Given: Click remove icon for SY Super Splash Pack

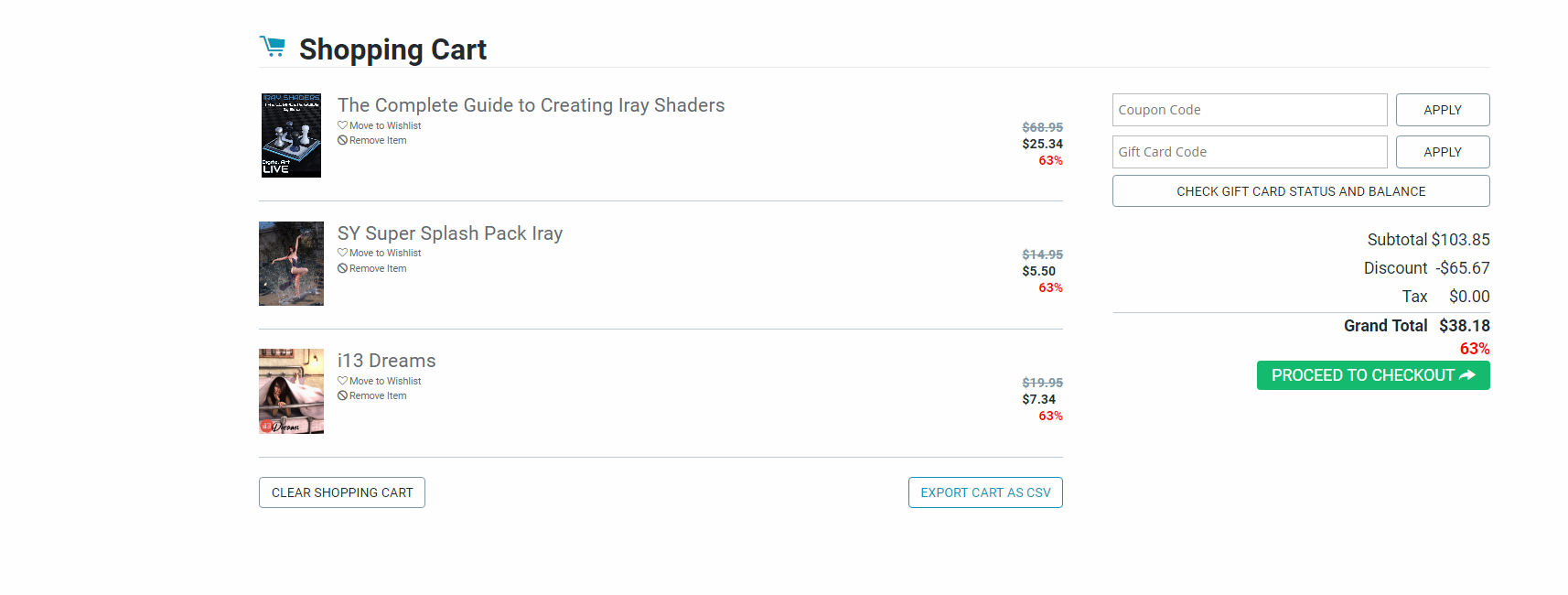Looking at the screenshot, I should click(x=342, y=268).
